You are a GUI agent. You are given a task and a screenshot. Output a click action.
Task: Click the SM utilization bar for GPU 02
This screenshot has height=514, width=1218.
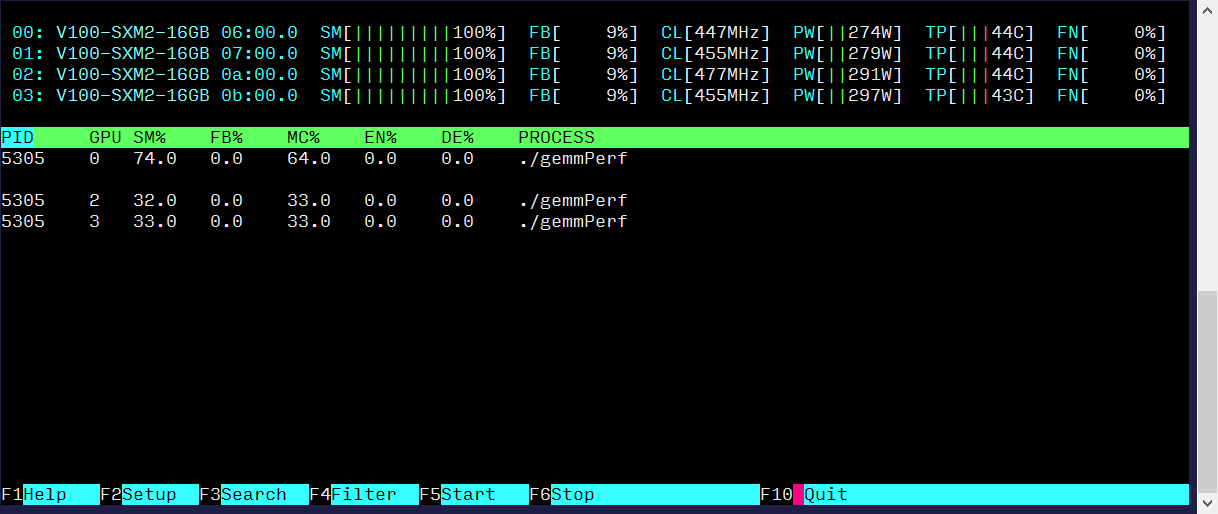click(413, 74)
